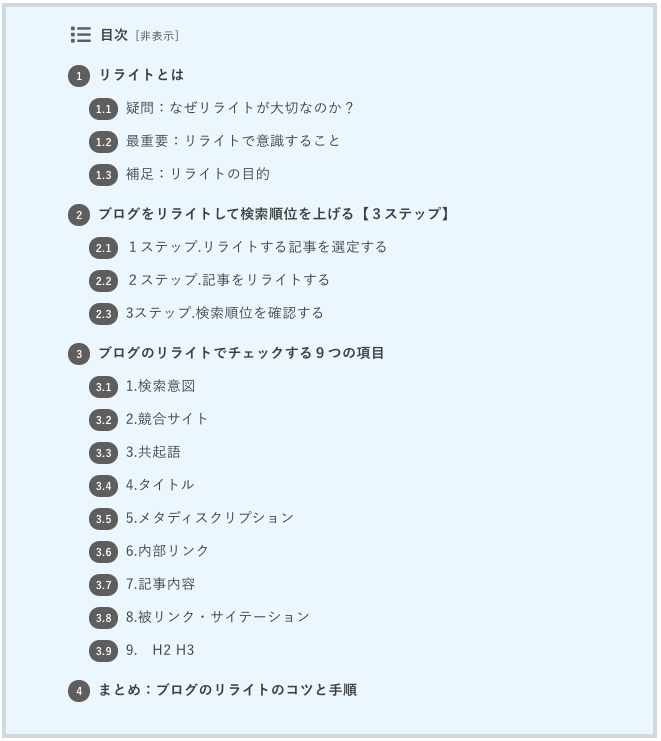The width and height of the screenshot is (661, 741).
Task: Click the number 3 section badge
Action: click(x=79, y=354)
